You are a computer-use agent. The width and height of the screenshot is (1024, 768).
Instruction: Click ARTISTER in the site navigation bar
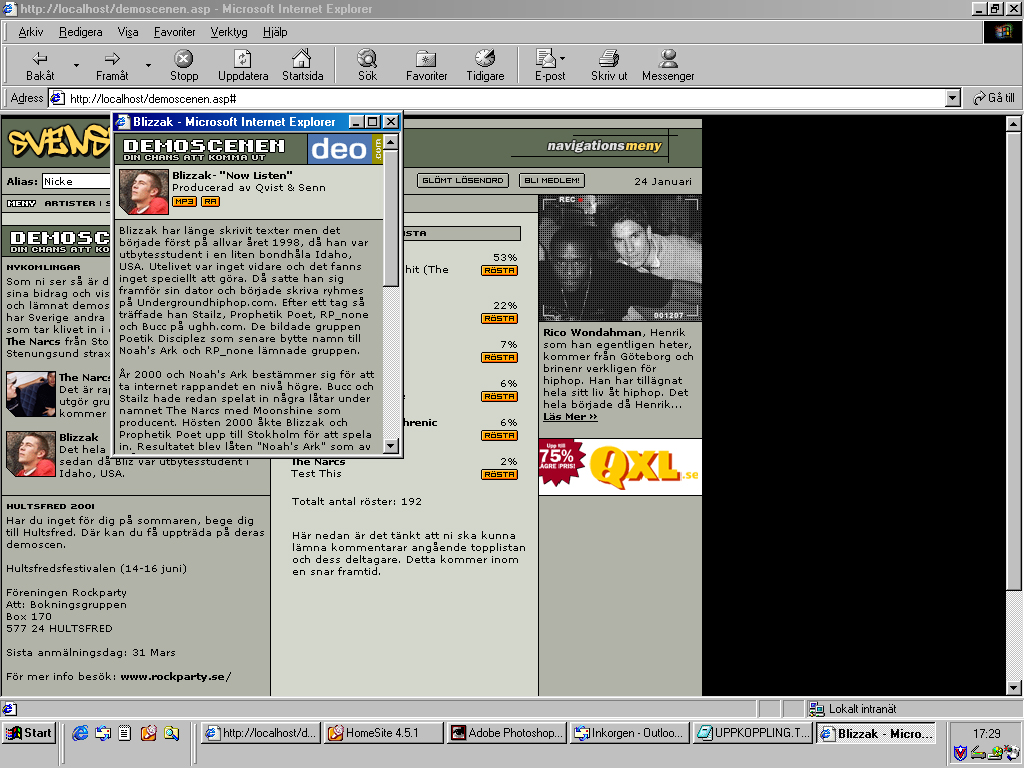tap(69, 204)
